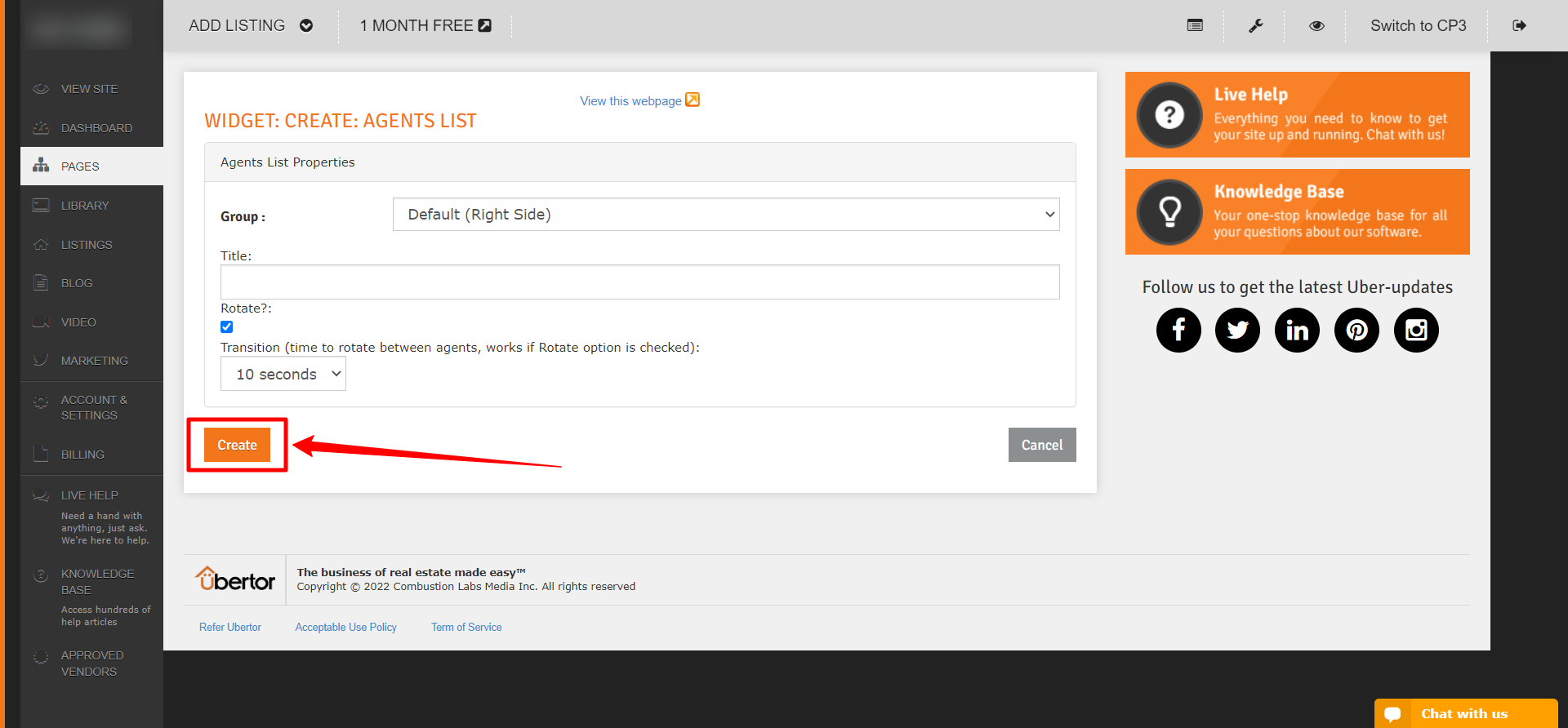This screenshot has width=1568, height=728.
Task: Open MARKETING in sidebar menu
Action: click(x=94, y=360)
